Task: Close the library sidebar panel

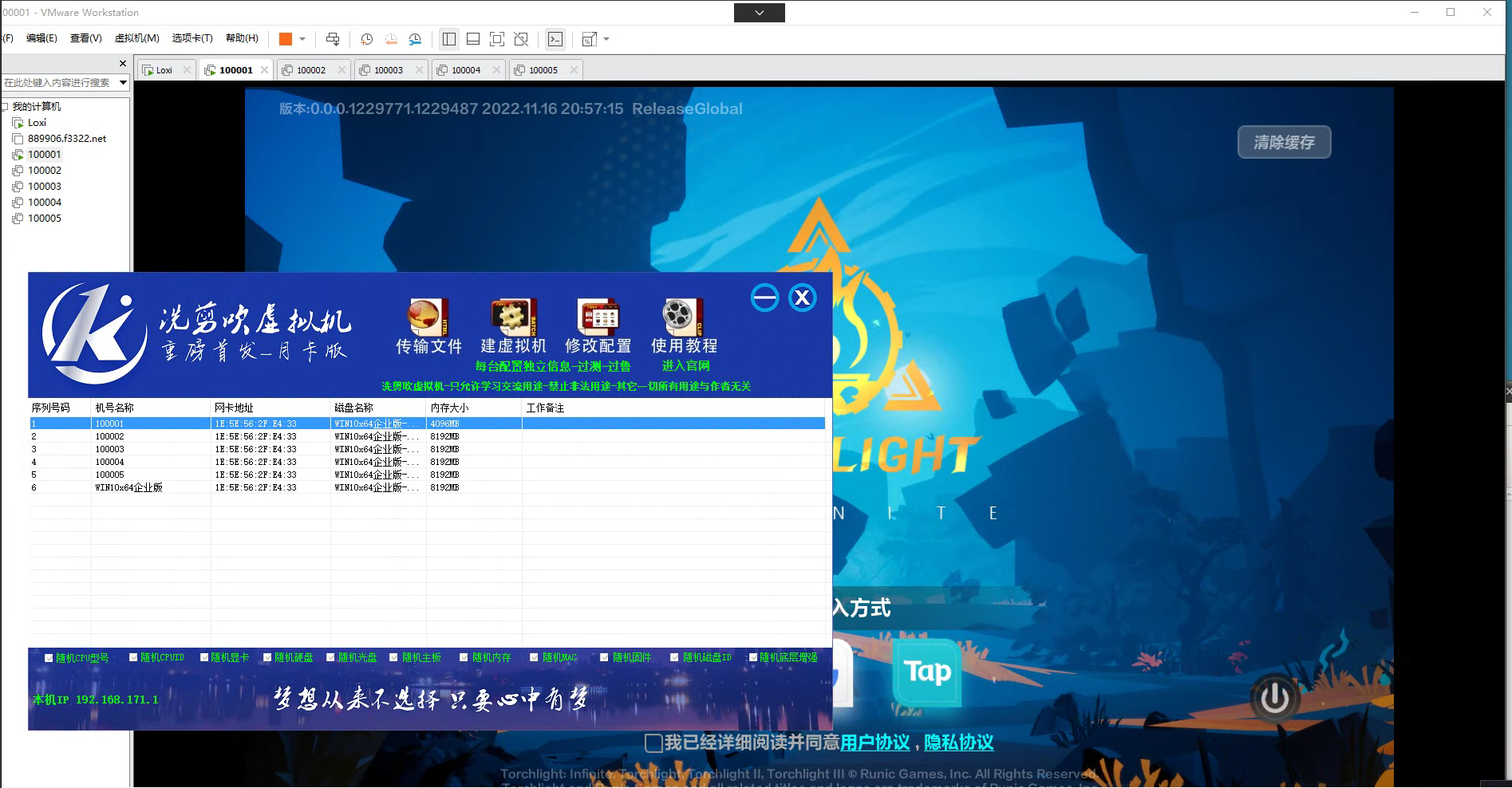Action: pyautogui.click(x=122, y=63)
